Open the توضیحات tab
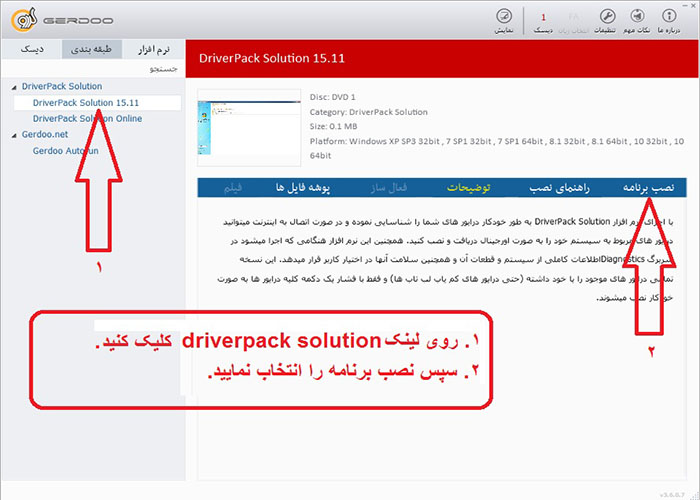Screen dimensions: 700x500 [468, 188]
